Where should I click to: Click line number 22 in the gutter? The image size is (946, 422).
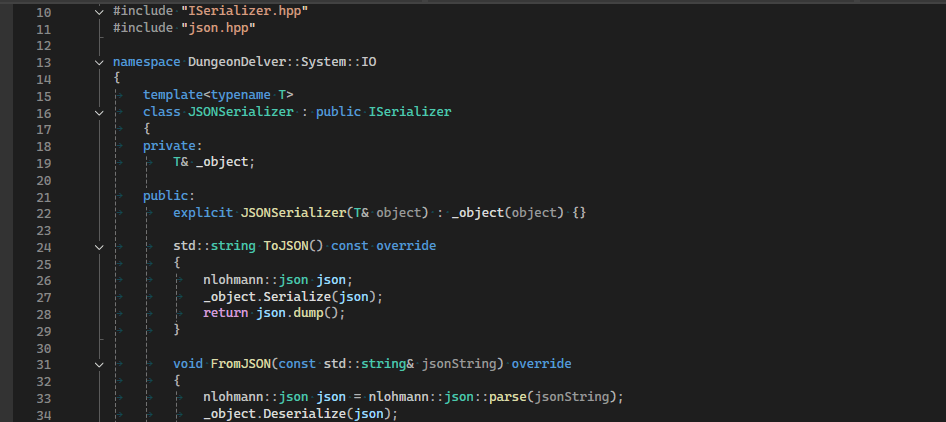point(42,213)
